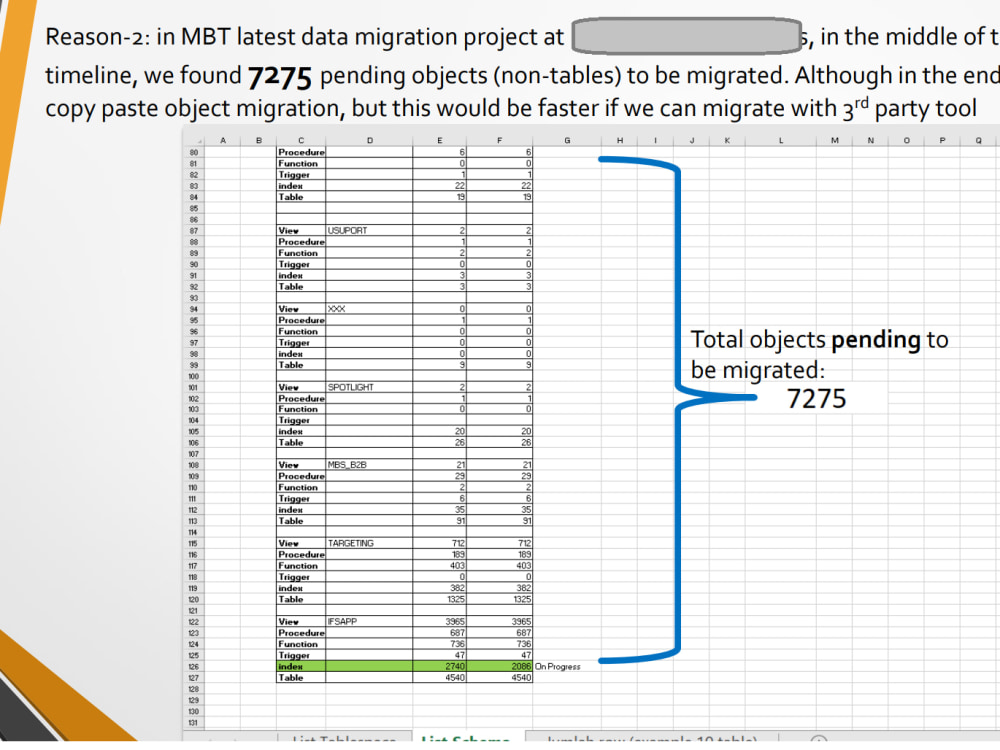Viewport: 1000px width, 750px height.
Task: Select column H header
Action: click(x=619, y=140)
